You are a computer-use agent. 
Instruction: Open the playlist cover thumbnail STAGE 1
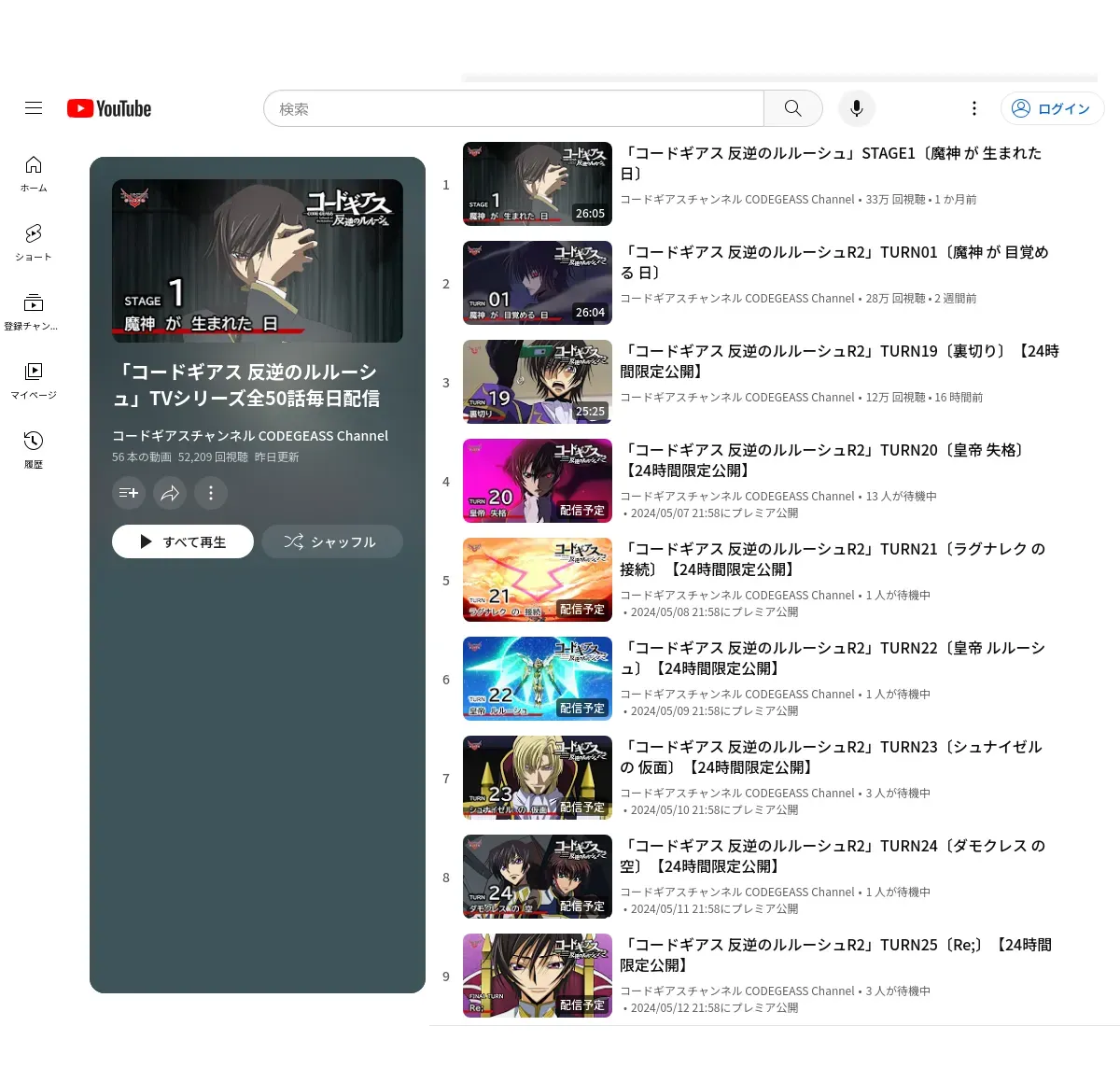click(258, 260)
